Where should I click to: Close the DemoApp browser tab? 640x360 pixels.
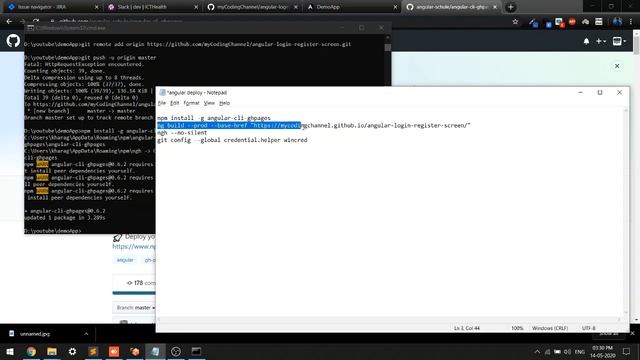click(x=395, y=7)
